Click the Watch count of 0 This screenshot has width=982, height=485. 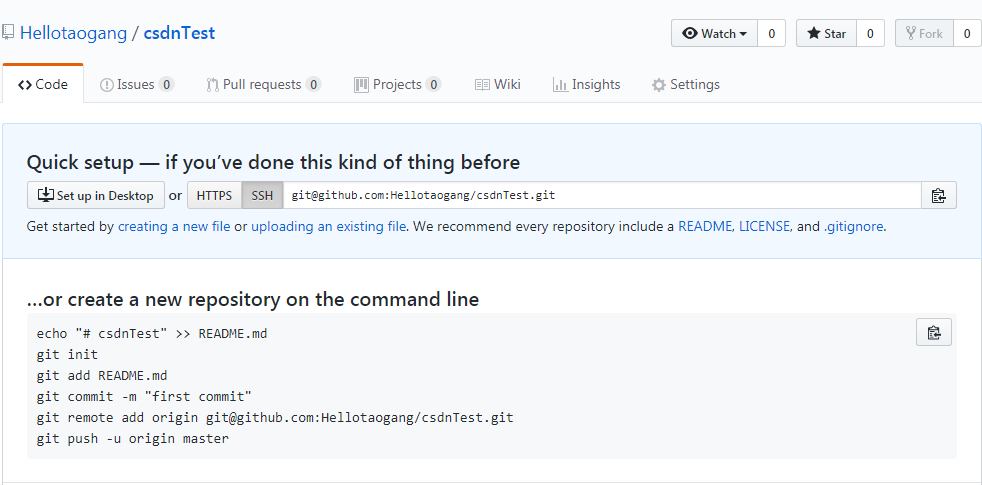[x=772, y=33]
